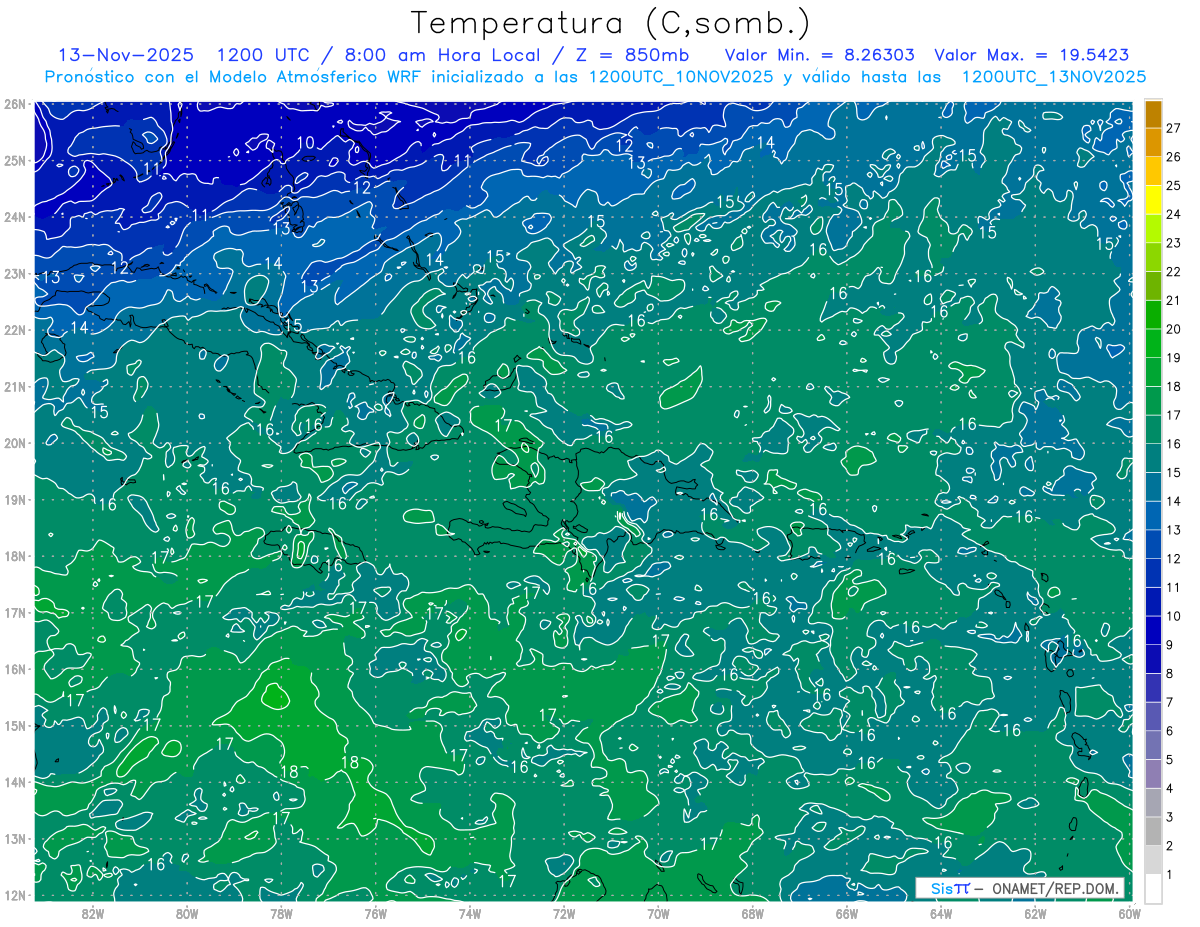The height and width of the screenshot is (927, 1200).
Task: Click the longitude axis label '72W'
Action: [x=563, y=913]
